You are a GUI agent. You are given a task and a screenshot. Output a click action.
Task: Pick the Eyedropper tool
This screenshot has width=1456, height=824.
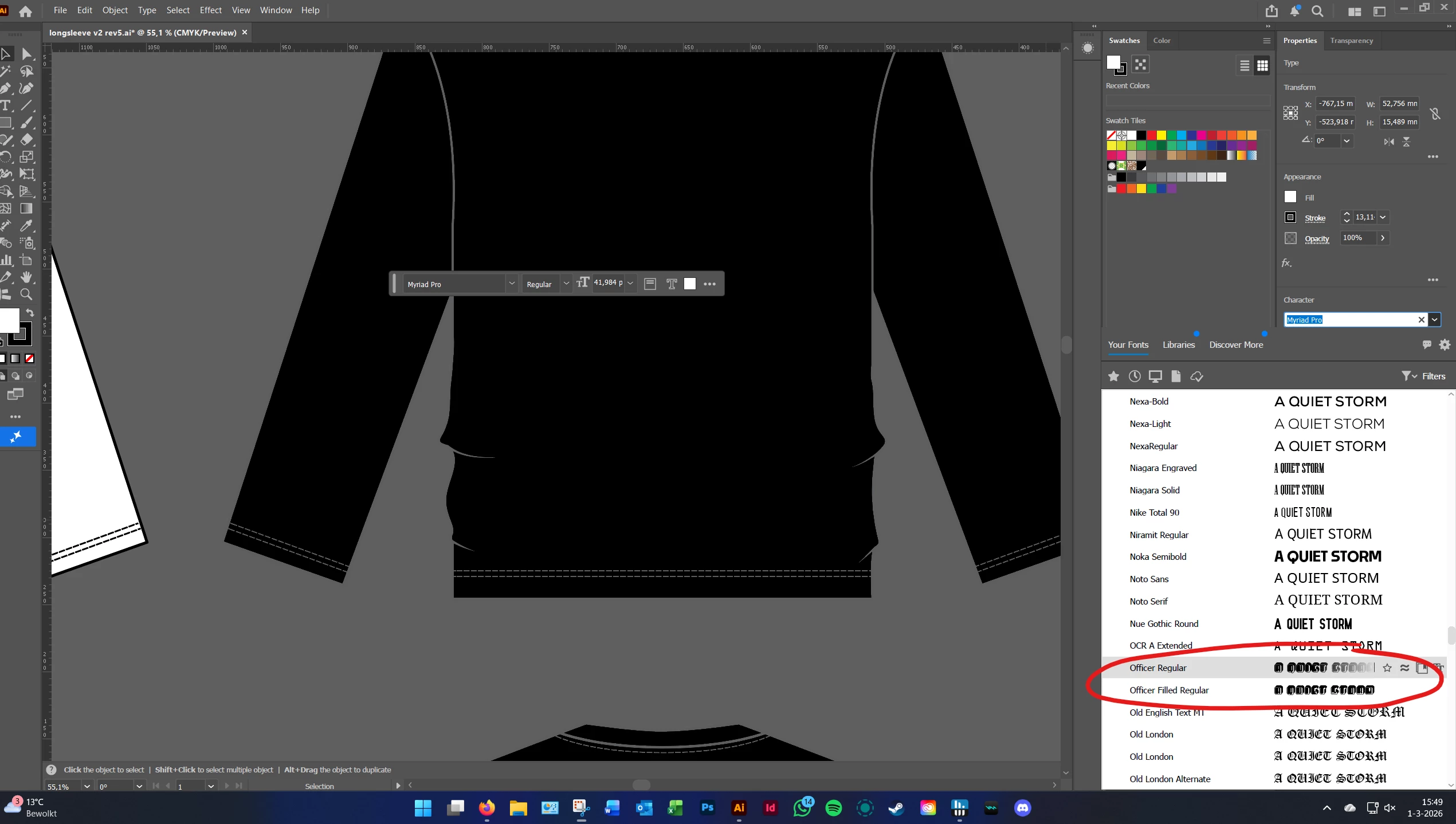click(x=26, y=226)
